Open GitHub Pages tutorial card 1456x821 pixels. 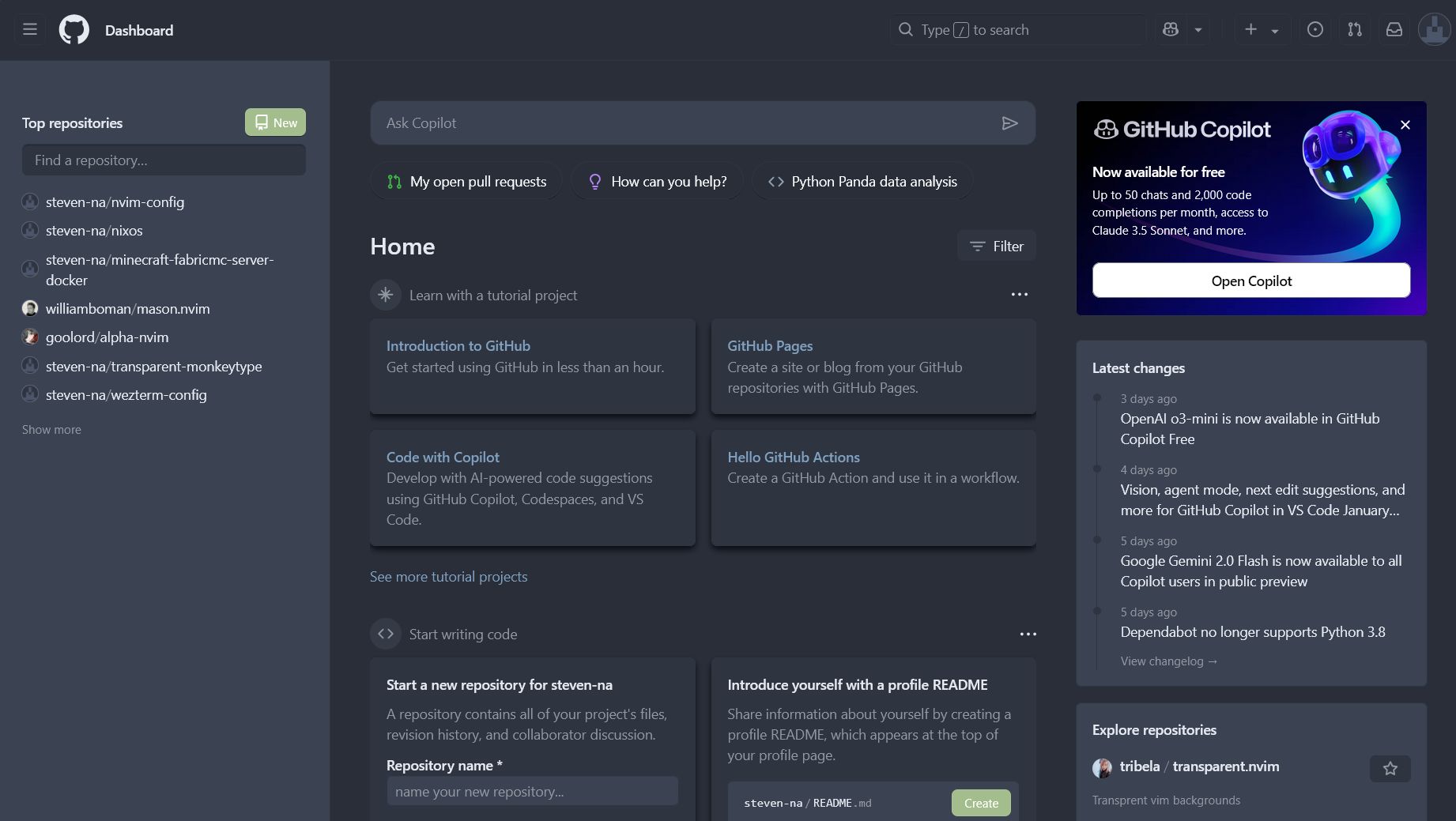[x=770, y=346]
